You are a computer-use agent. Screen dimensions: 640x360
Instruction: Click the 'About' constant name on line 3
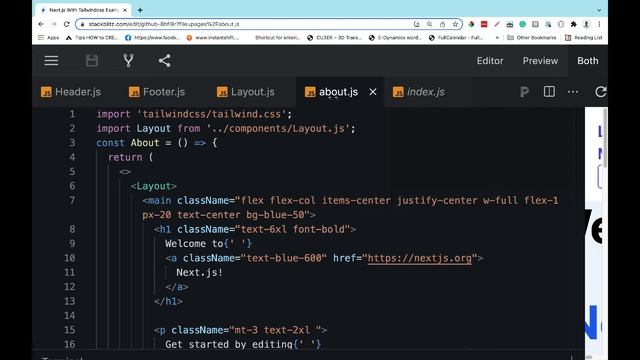click(x=145, y=143)
